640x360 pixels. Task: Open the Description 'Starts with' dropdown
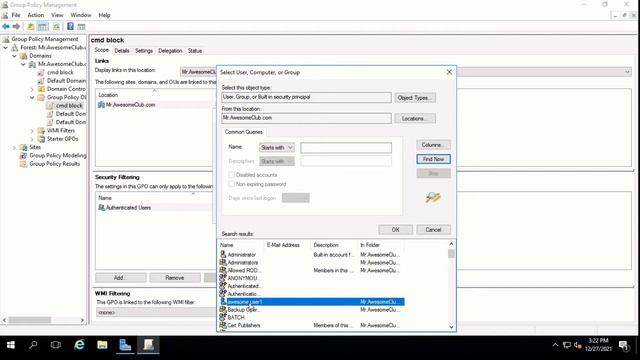277,161
